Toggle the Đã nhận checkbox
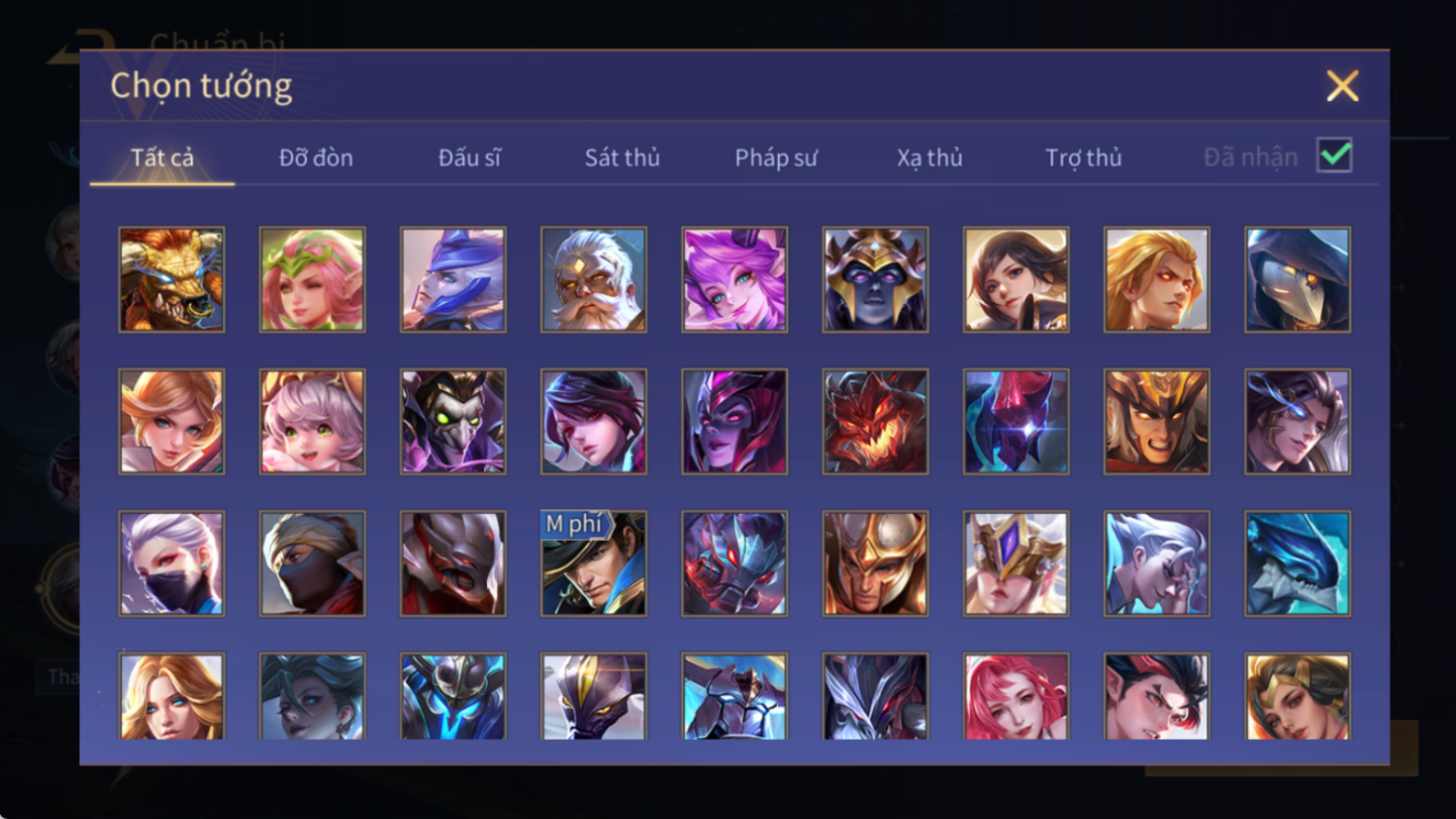 (1334, 155)
